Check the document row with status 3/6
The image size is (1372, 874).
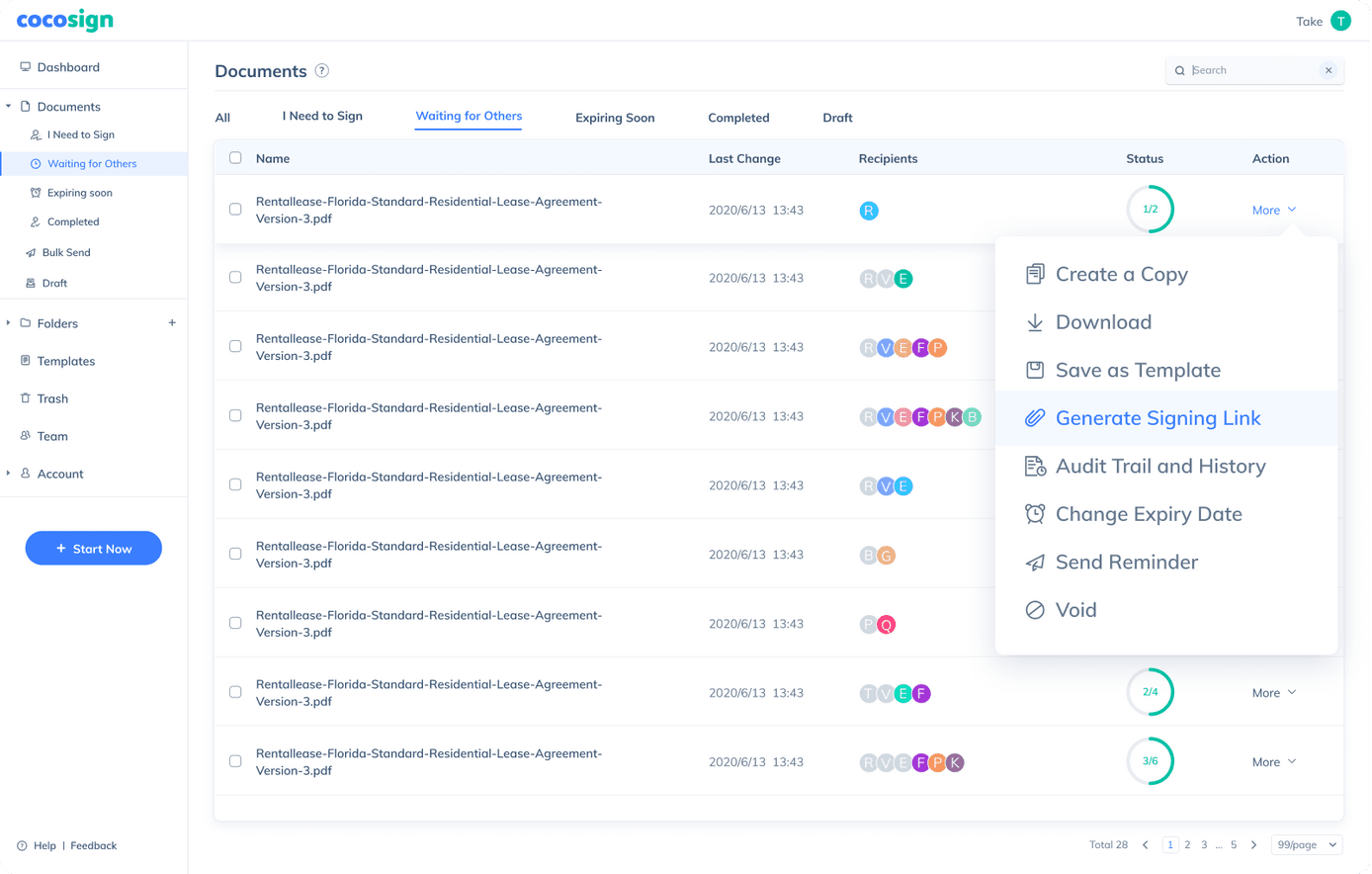[235, 762]
